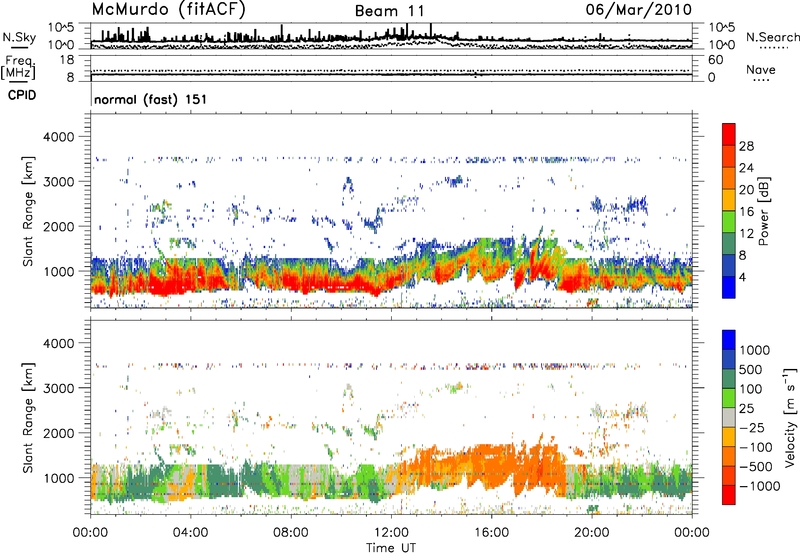This screenshot has height=554, width=800.
Task: Click the 4 tick on power colorbar
Action: pyautogui.click(x=742, y=277)
